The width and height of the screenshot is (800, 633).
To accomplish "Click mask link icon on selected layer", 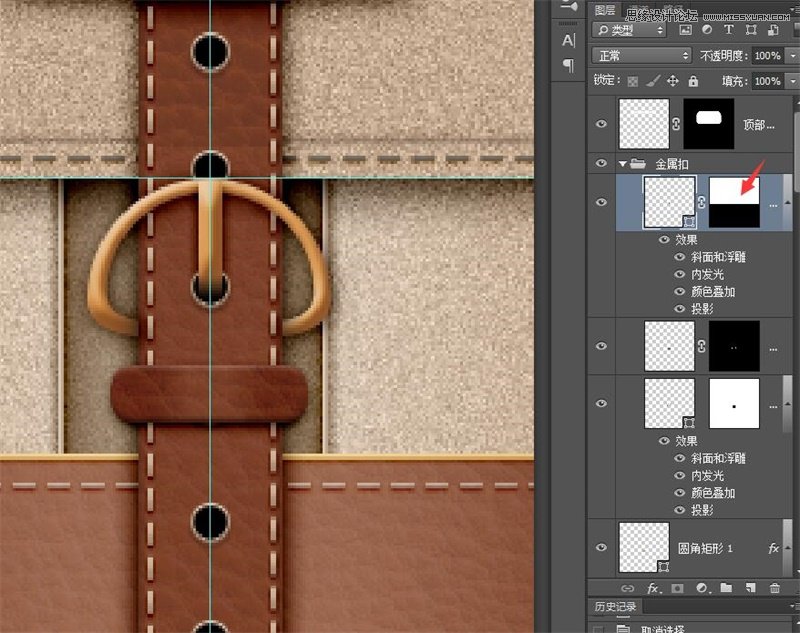I will click(x=702, y=202).
